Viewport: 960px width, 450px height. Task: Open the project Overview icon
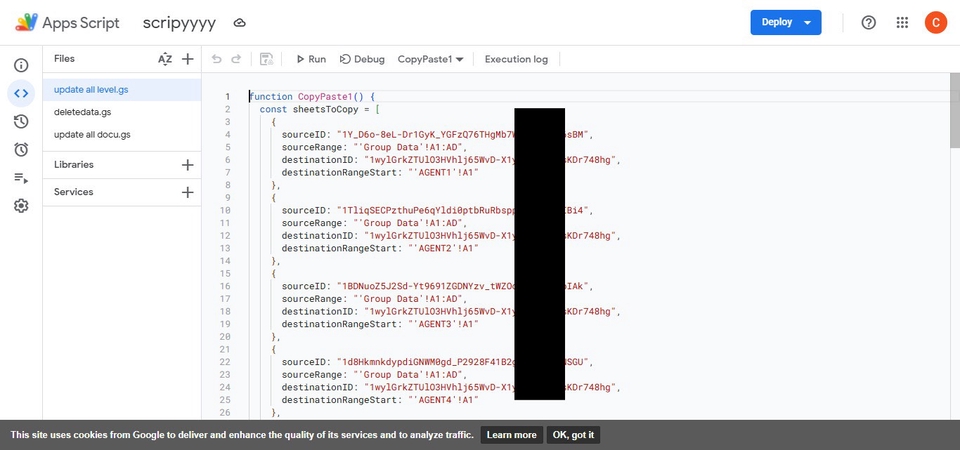click(21, 66)
